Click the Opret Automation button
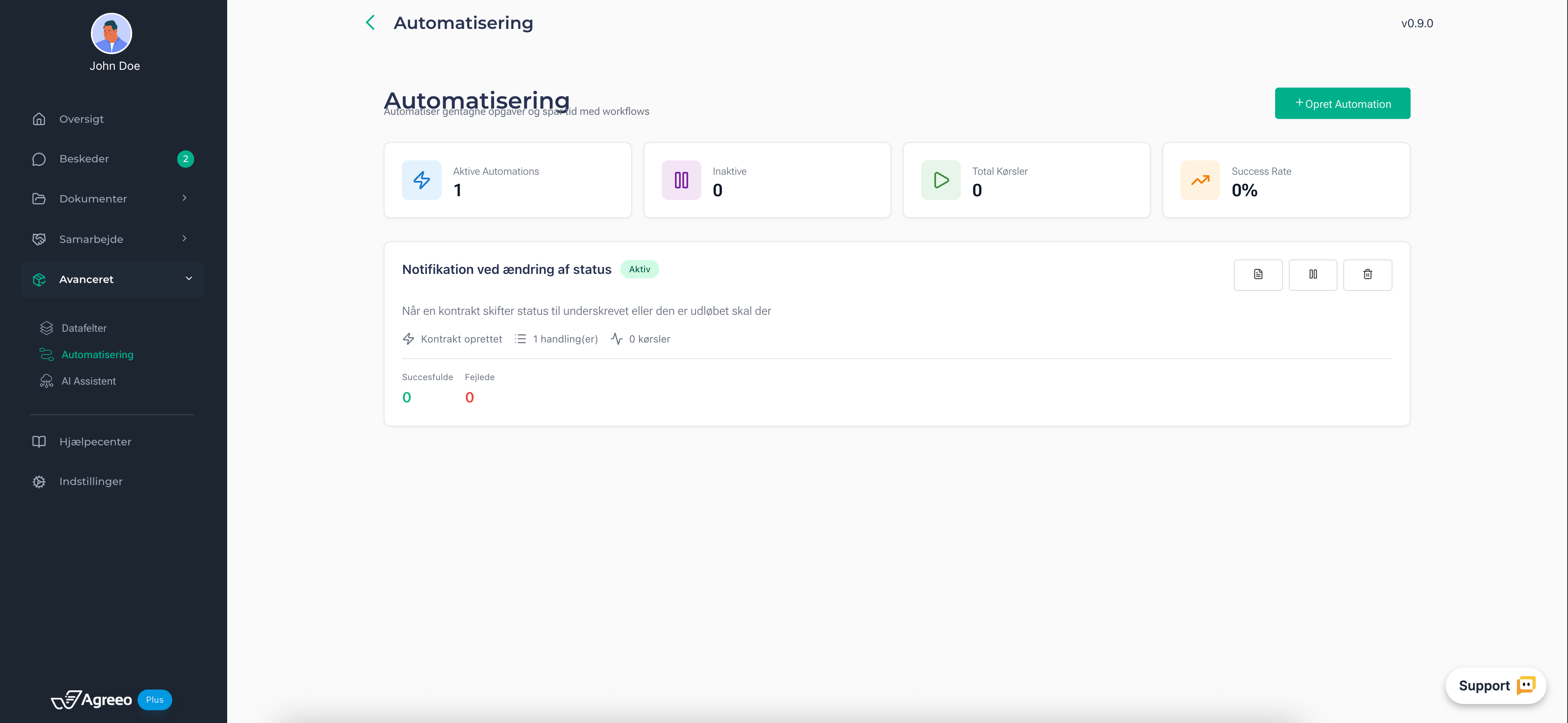 coord(1342,103)
